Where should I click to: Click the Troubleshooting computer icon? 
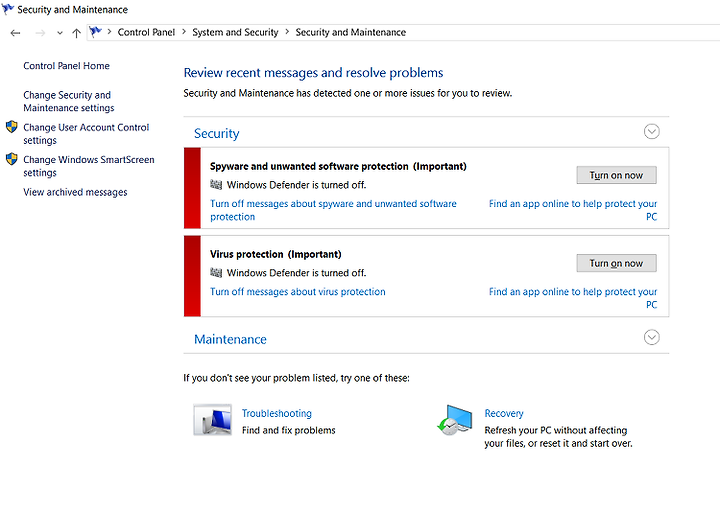click(x=212, y=420)
